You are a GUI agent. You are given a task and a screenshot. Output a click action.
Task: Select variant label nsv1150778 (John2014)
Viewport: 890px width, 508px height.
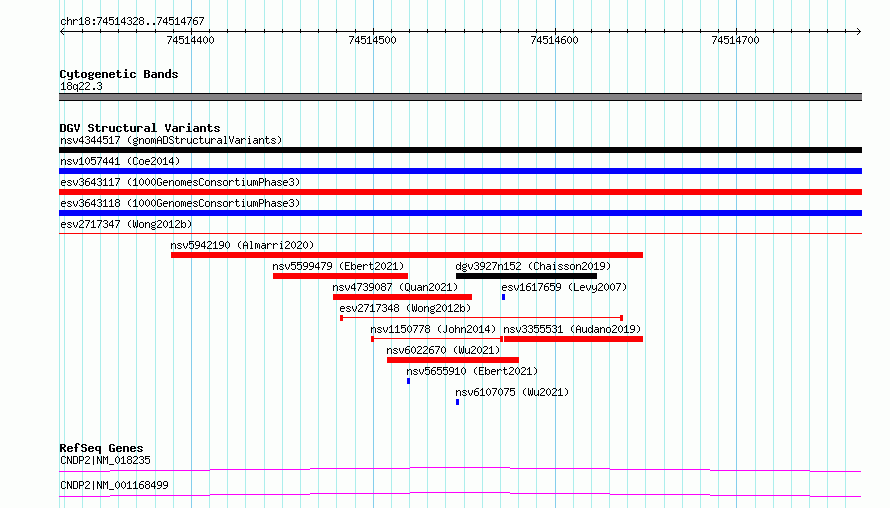coord(433,329)
